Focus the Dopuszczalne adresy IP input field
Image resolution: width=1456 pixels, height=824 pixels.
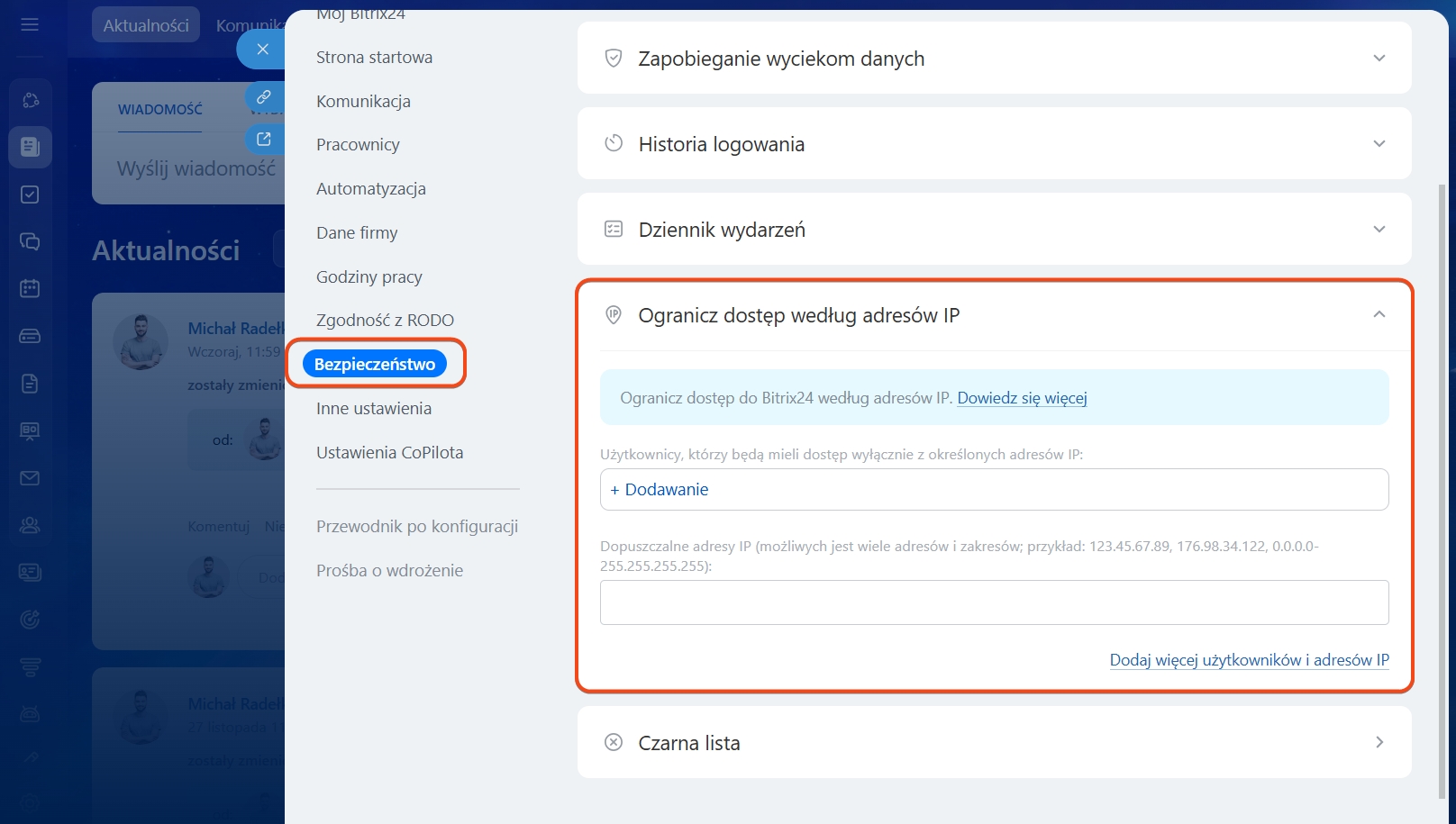994,602
